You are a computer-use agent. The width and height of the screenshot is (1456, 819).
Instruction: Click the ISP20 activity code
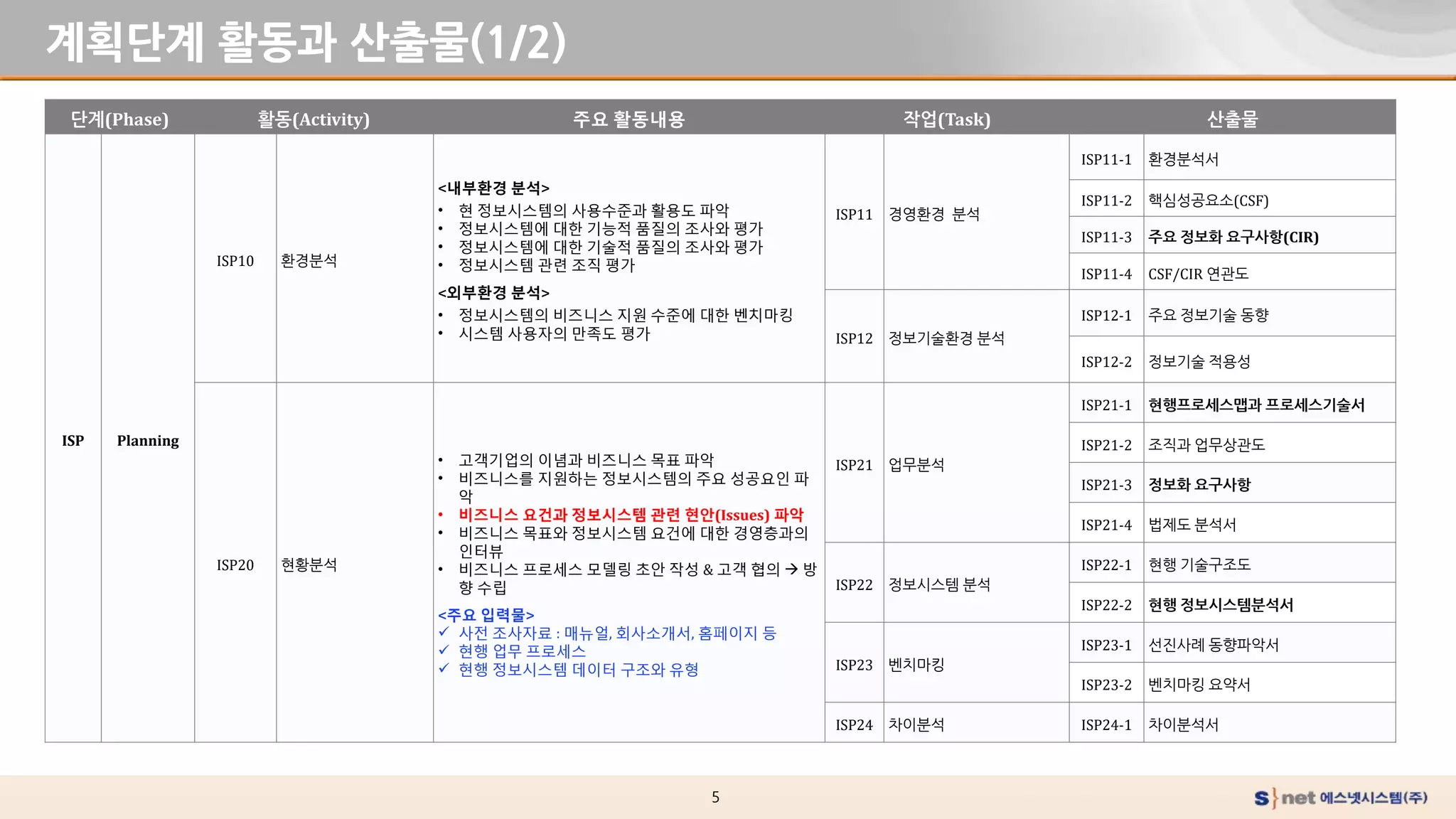pyautogui.click(x=235, y=564)
